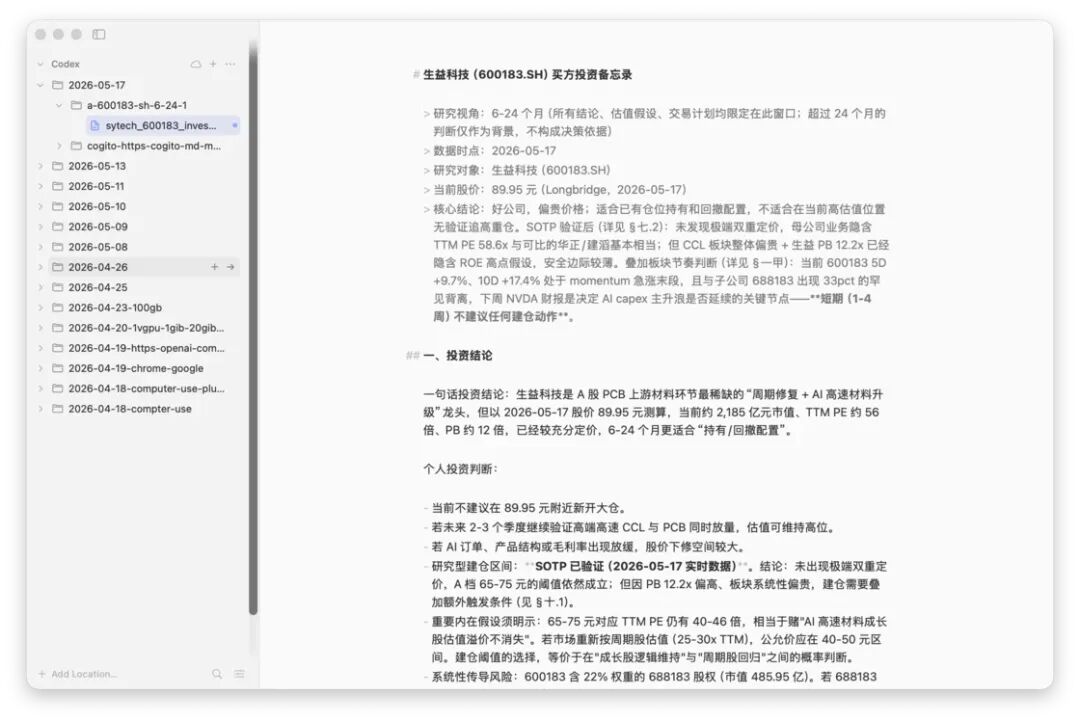Open sidebar search magnifier icon

tap(217, 674)
